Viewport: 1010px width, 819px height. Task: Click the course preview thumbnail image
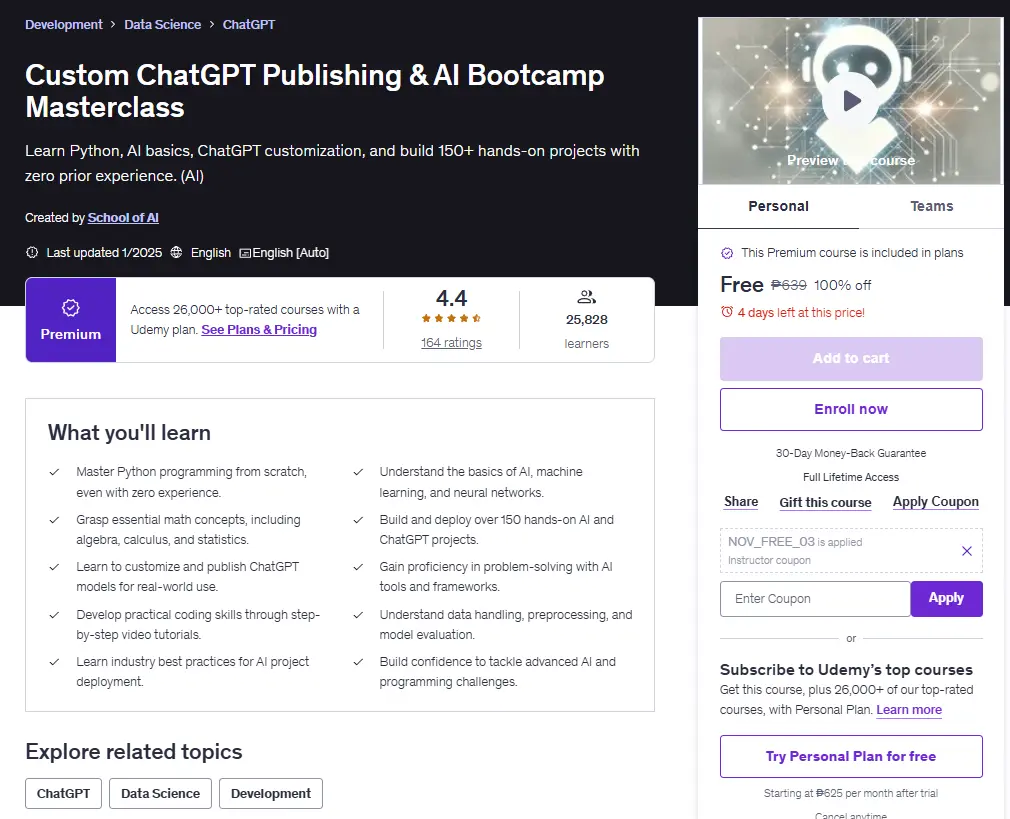(x=851, y=101)
